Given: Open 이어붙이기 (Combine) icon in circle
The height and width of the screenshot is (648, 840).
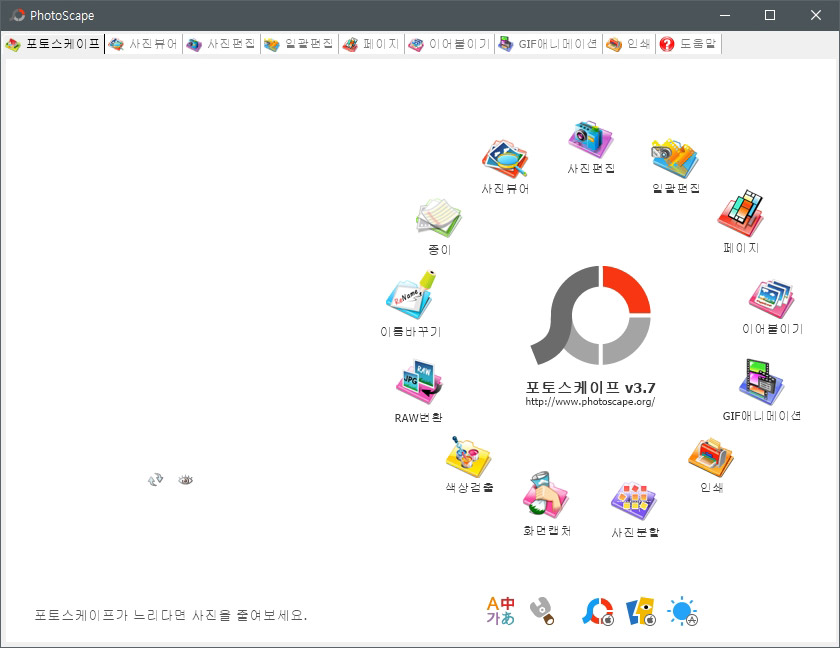Looking at the screenshot, I should (772, 299).
